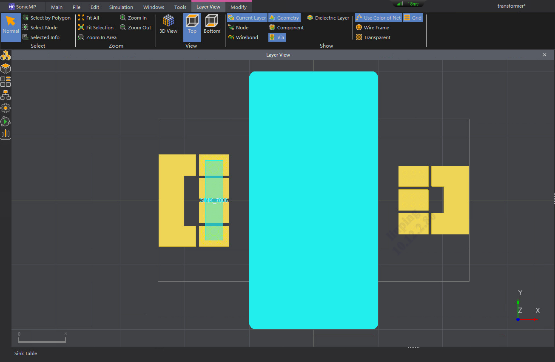Click the scale bar at bottom left

click(42, 338)
